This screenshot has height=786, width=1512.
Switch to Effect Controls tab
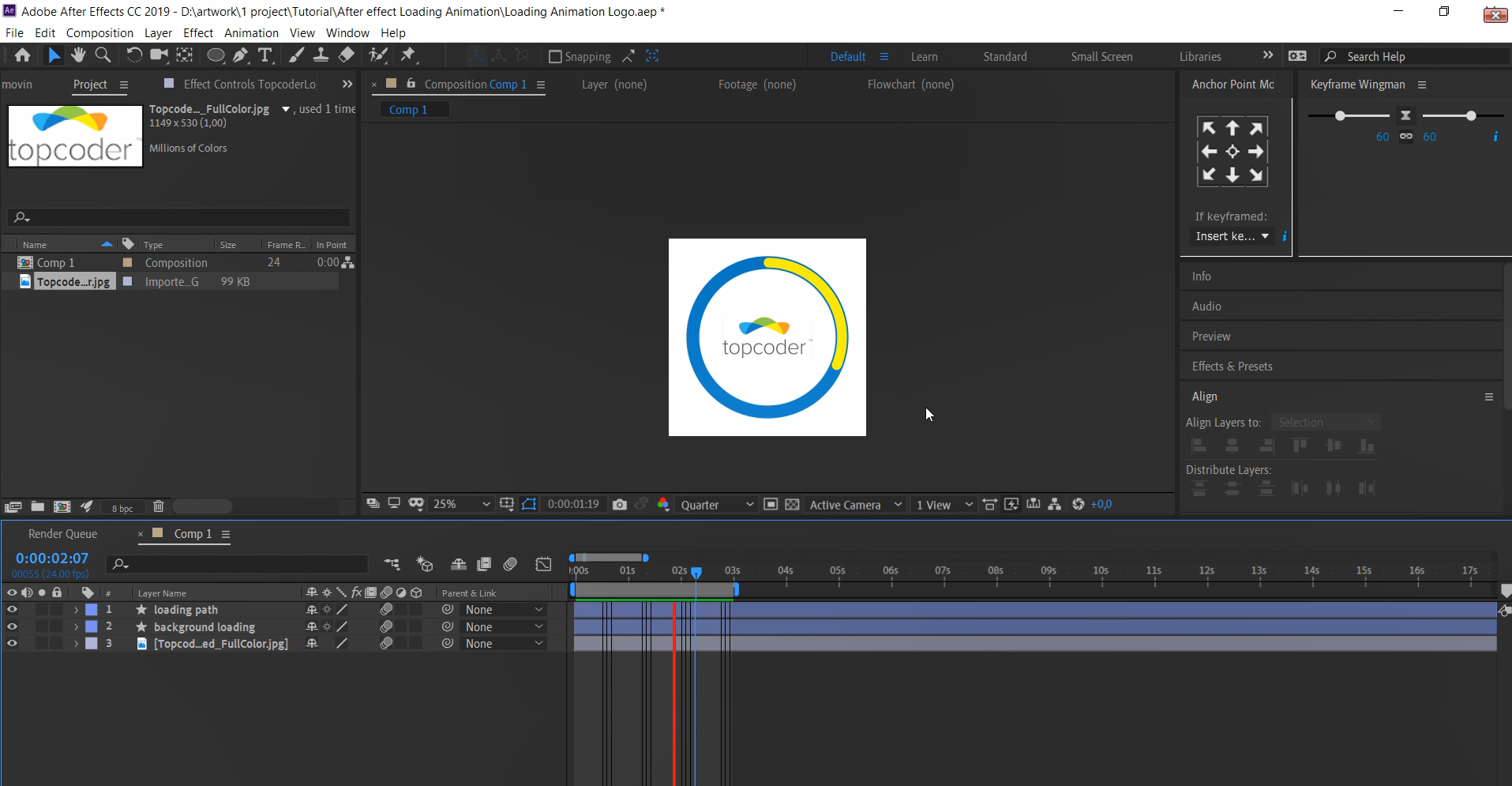click(249, 84)
